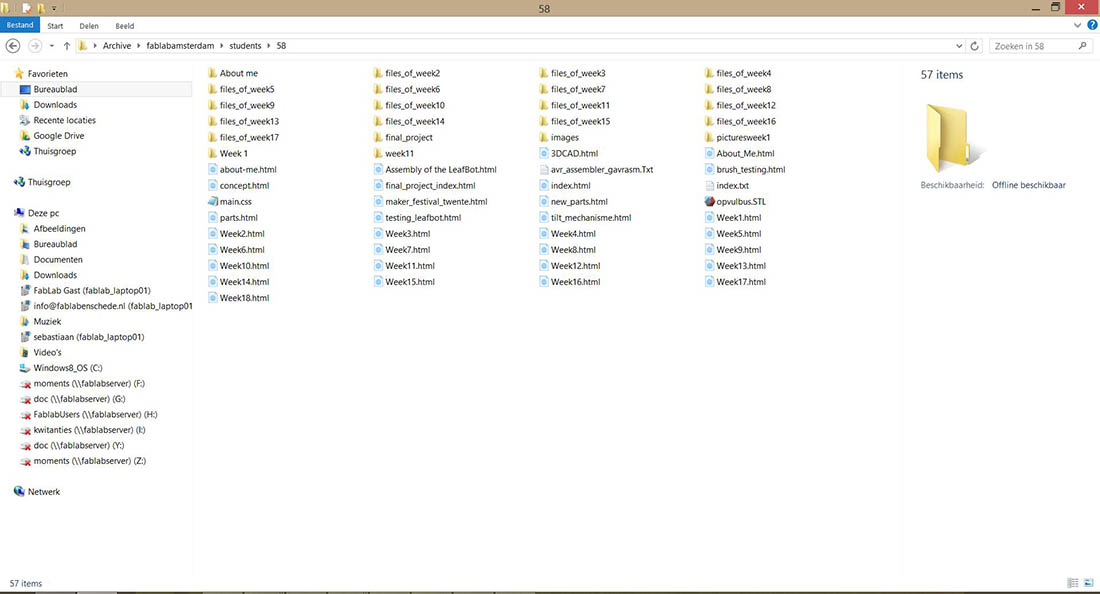The image size is (1100, 594).
Task: Open Recente locaties in sidebar
Action: (65, 120)
